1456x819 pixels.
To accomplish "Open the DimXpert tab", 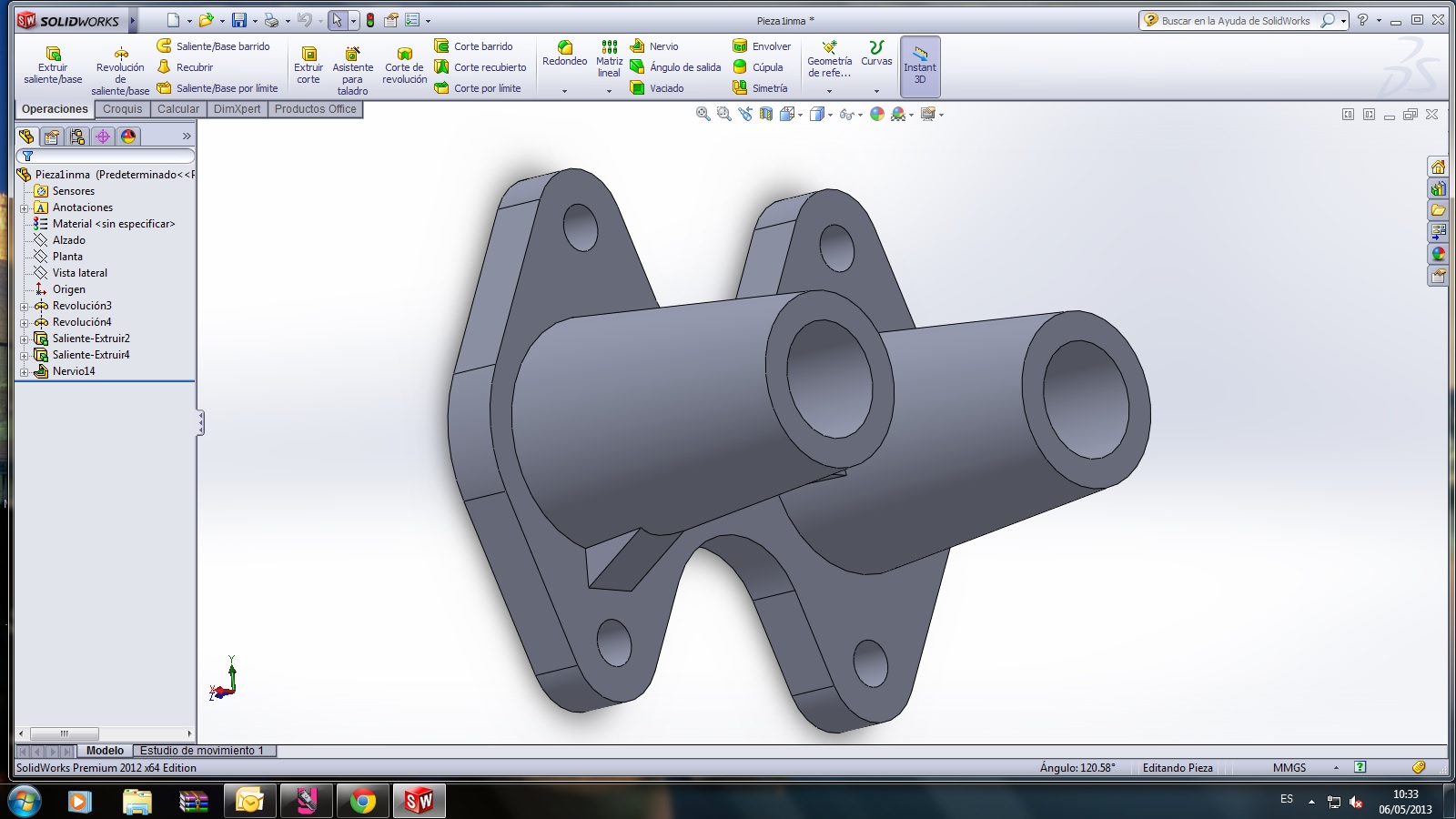I will click(x=237, y=109).
